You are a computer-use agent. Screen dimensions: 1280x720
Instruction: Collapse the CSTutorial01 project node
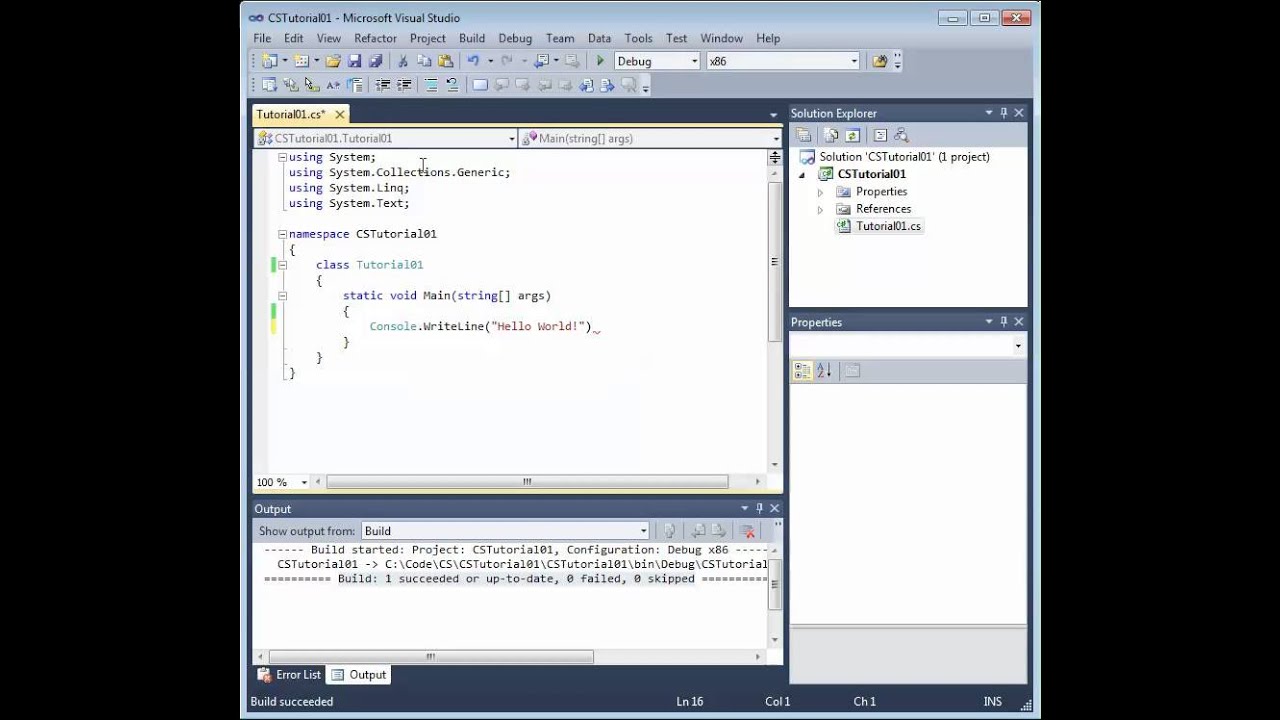coord(802,175)
